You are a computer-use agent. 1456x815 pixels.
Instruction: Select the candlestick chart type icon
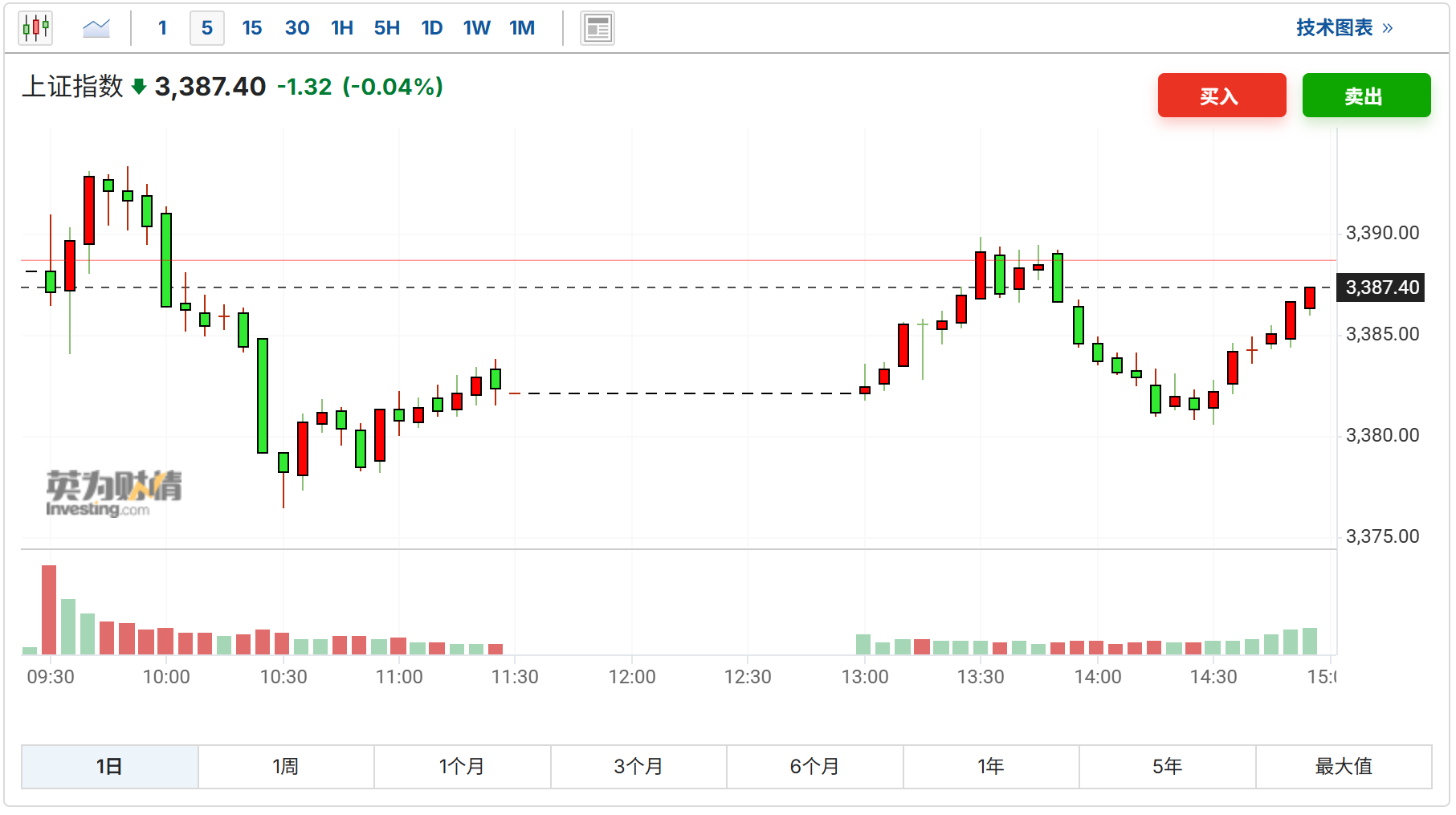[x=36, y=28]
